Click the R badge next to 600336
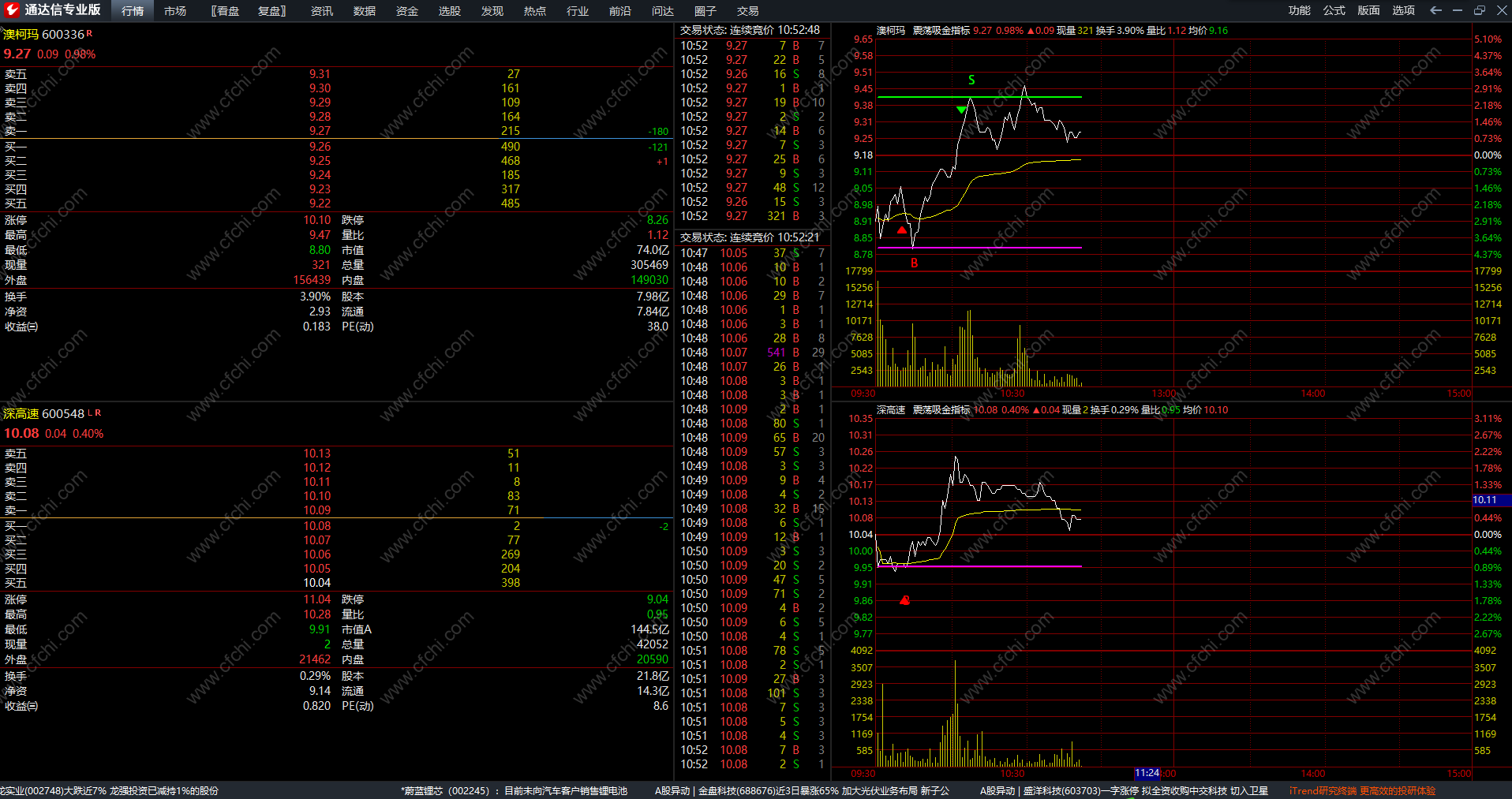 [89, 33]
